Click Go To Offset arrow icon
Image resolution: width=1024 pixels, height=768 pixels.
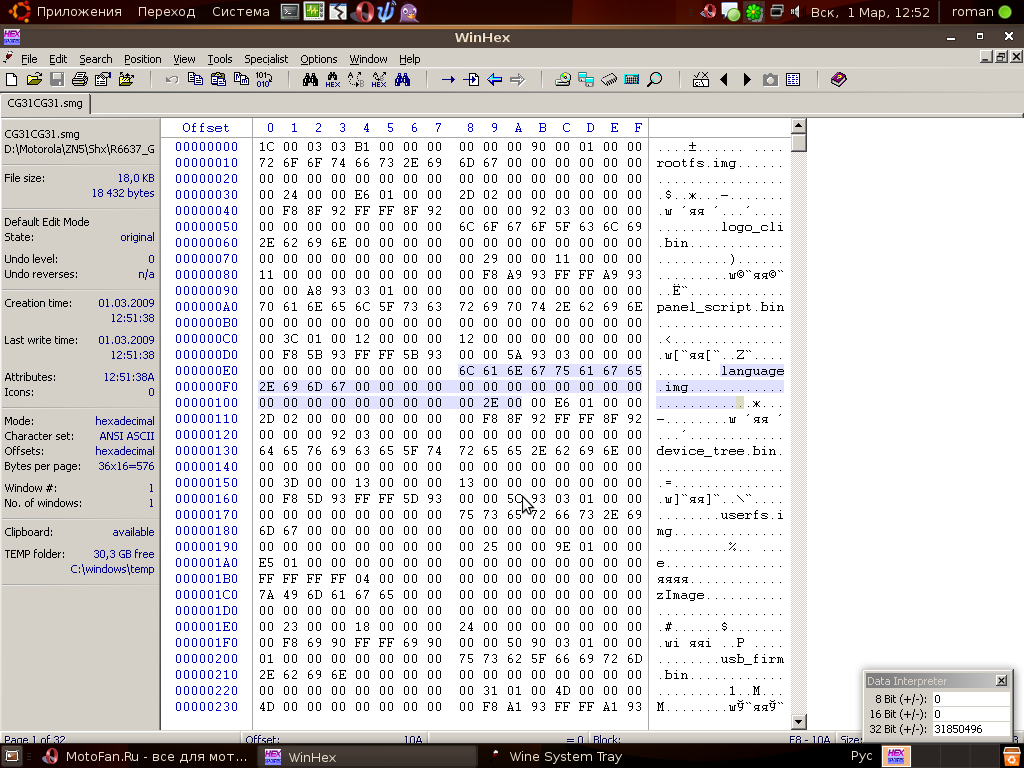pos(448,80)
